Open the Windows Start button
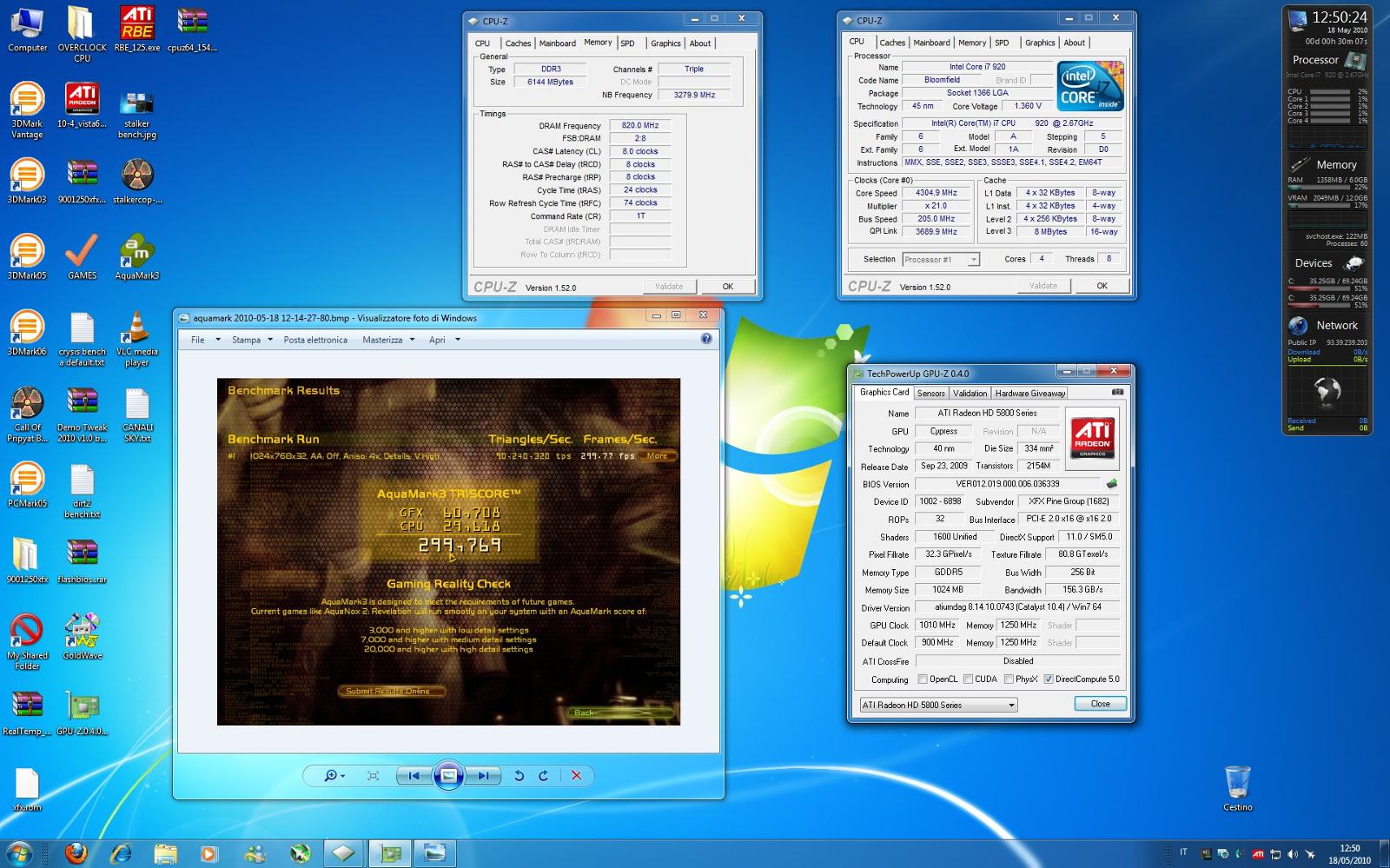 tap(19, 853)
